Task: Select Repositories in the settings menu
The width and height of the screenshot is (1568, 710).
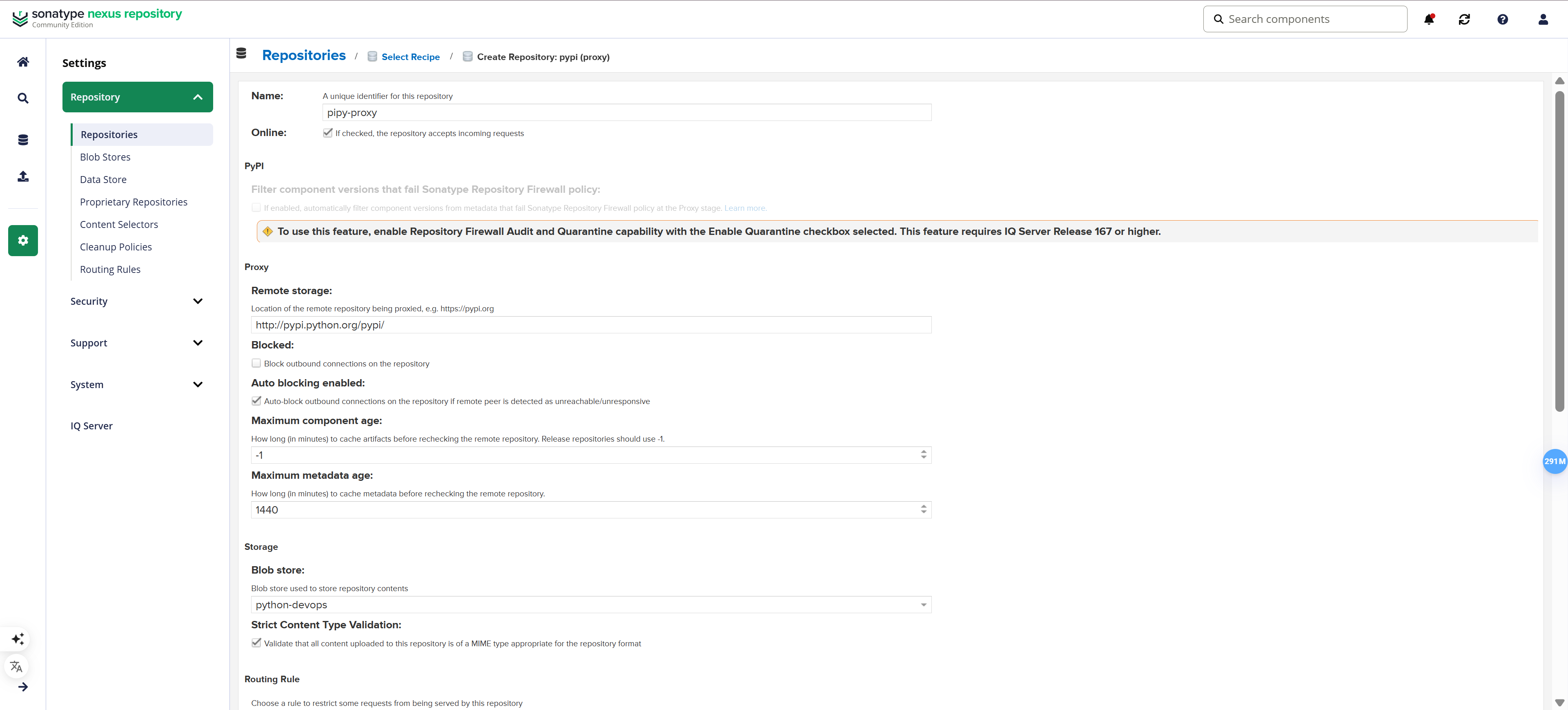Action: pyautogui.click(x=142, y=134)
